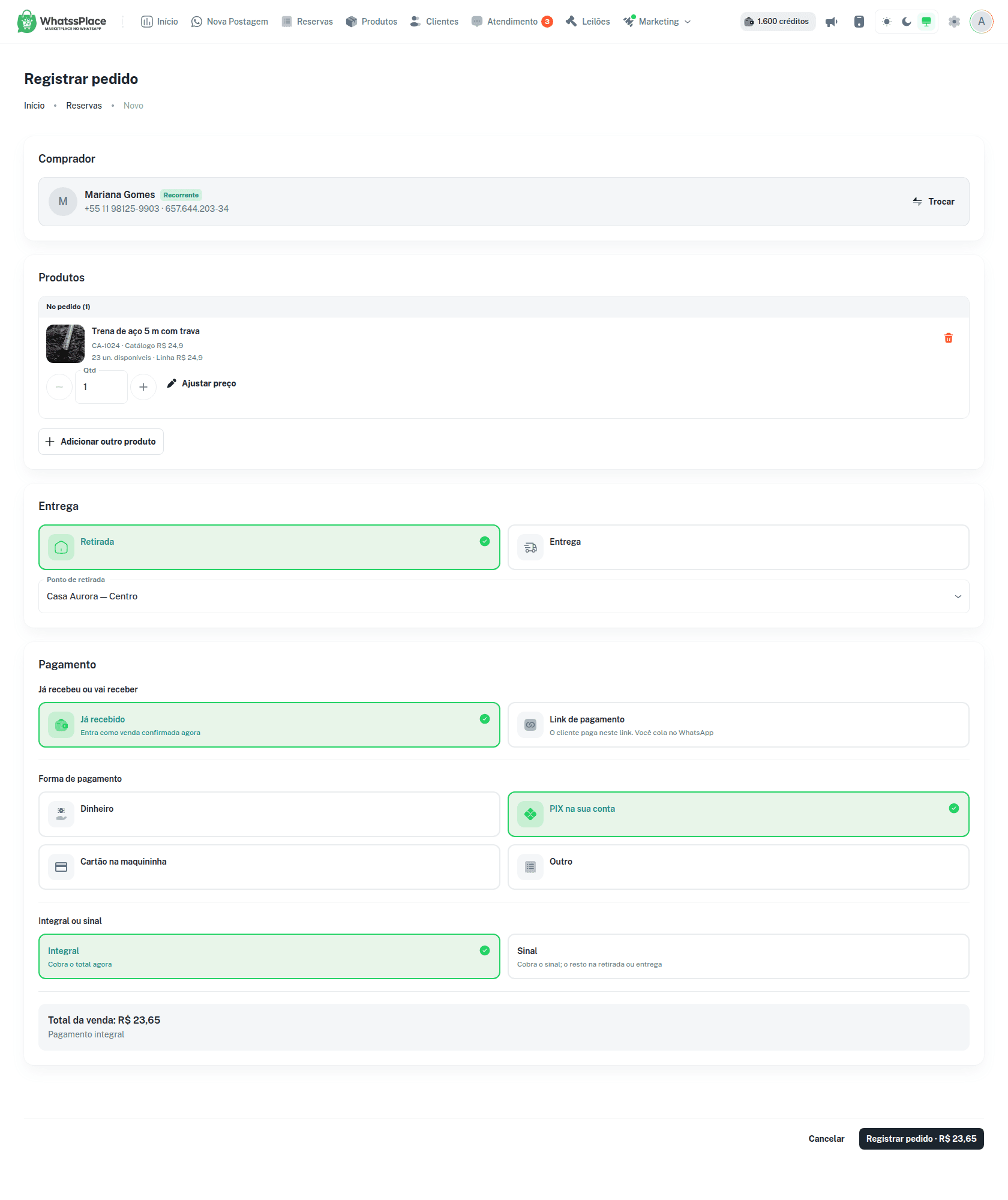Screen dimensions: 1008x1200
Task: Click Mariana Gomes avatar M
Action: 63,202
